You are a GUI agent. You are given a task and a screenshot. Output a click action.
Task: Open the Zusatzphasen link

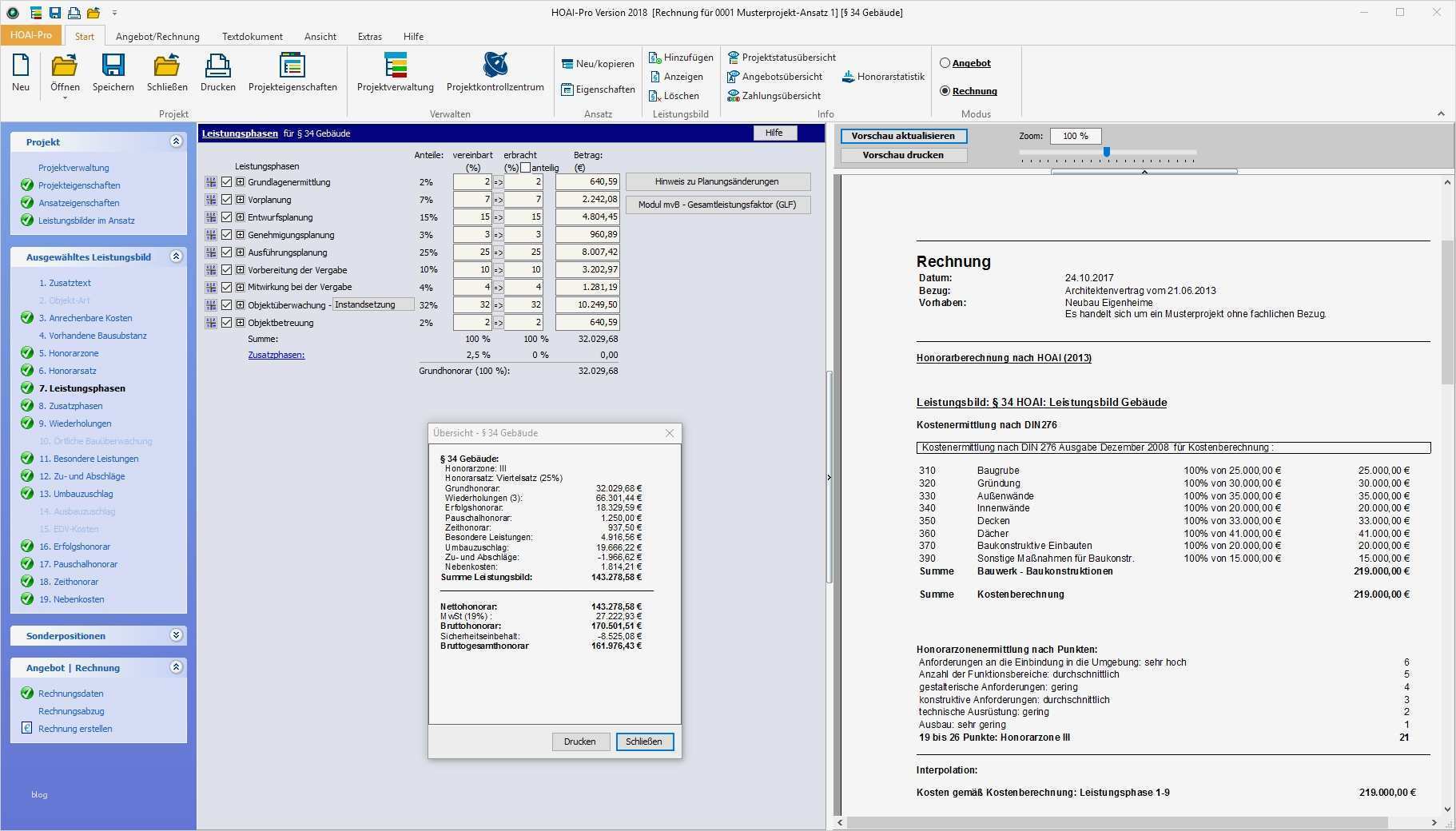276,354
